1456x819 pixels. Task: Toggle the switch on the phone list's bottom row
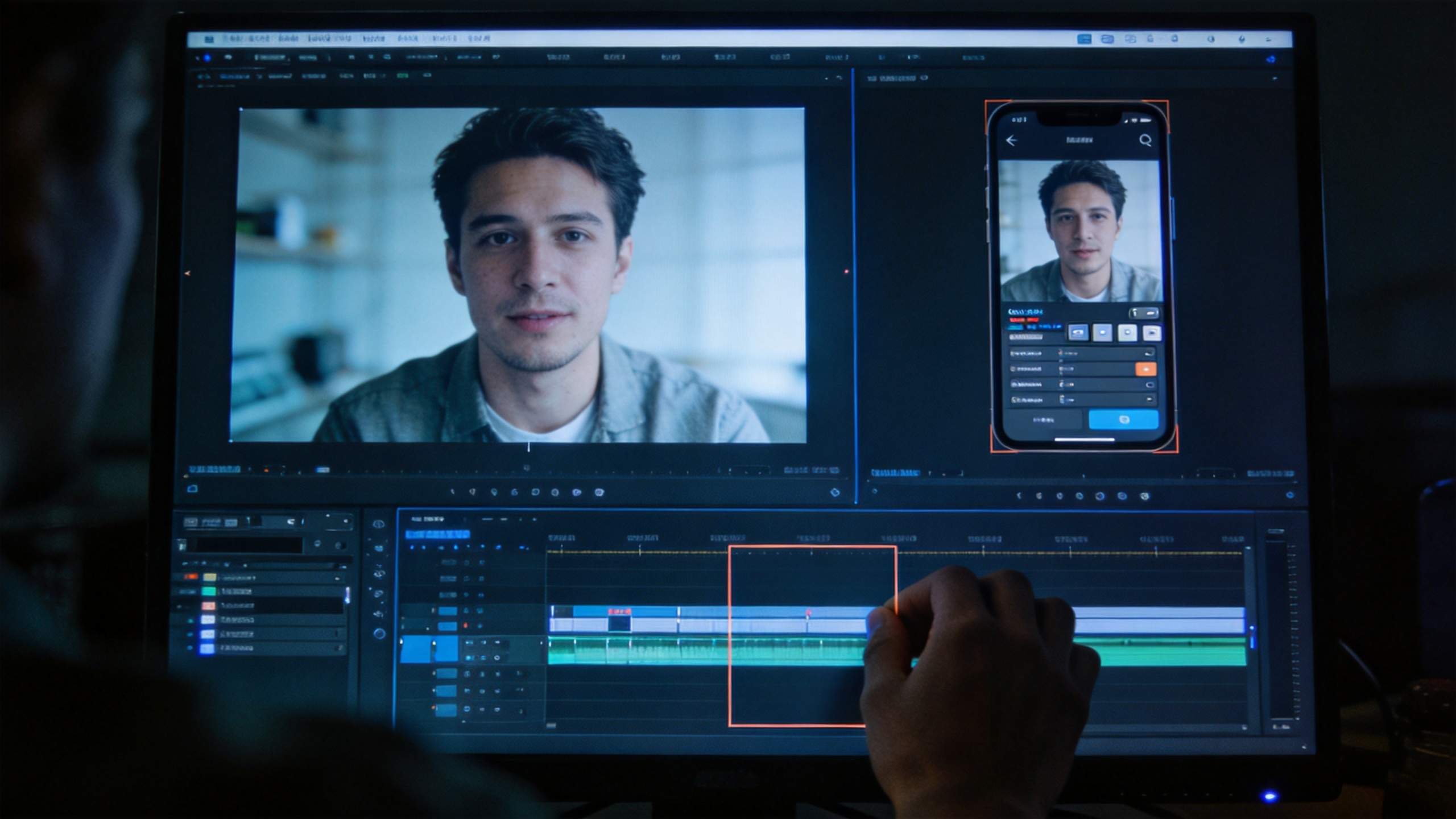1149,400
